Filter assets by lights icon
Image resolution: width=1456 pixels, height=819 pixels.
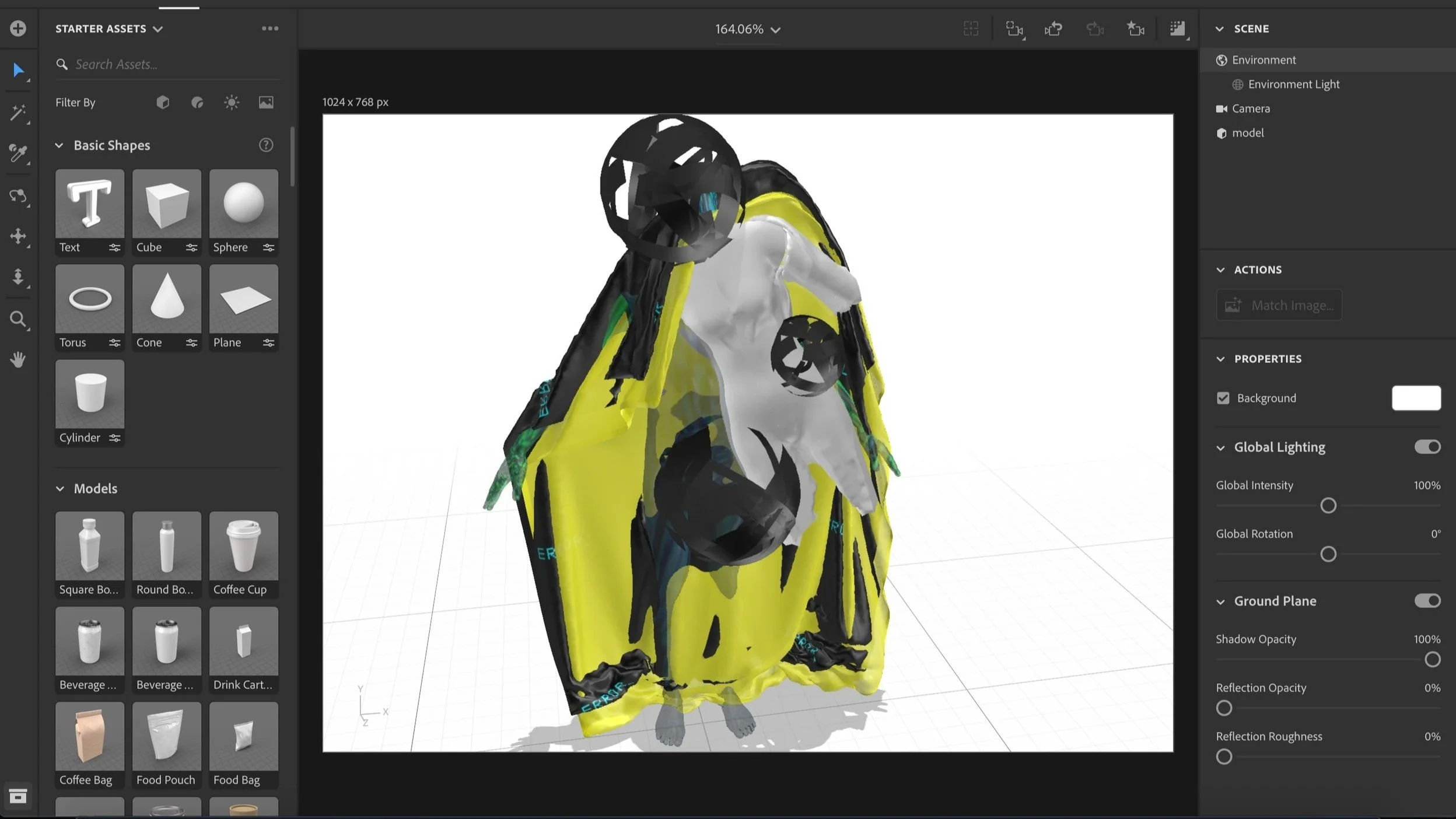pos(232,103)
